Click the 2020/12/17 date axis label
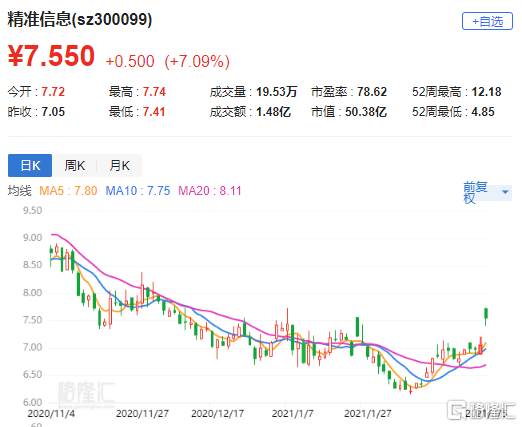 coord(217,414)
